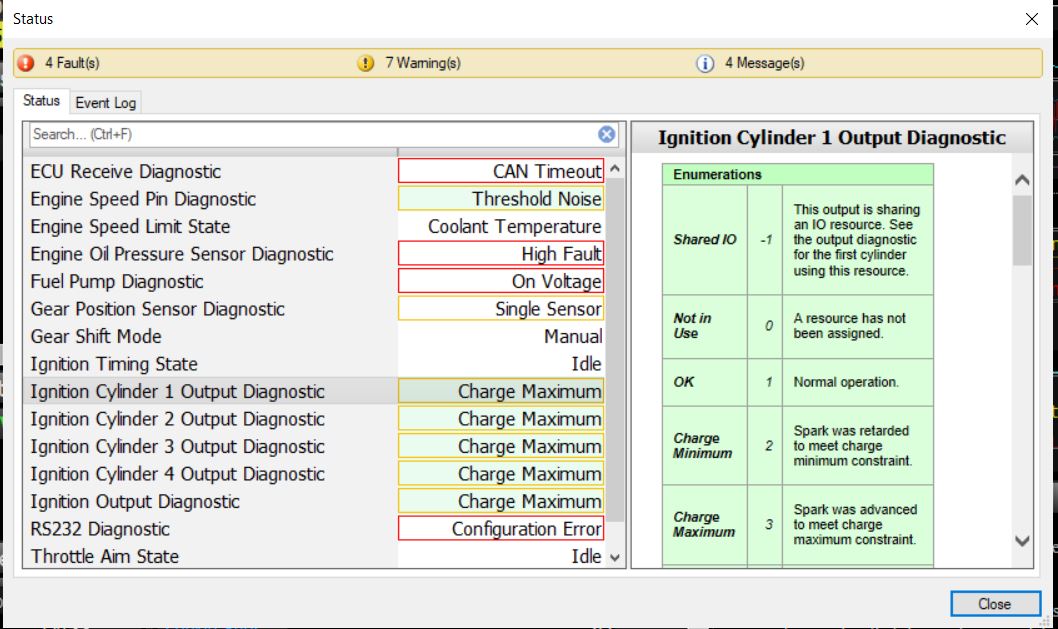Image resolution: width=1058 pixels, height=629 pixels.
Task: Click the red Faults error icon
Action: (26, 63)
